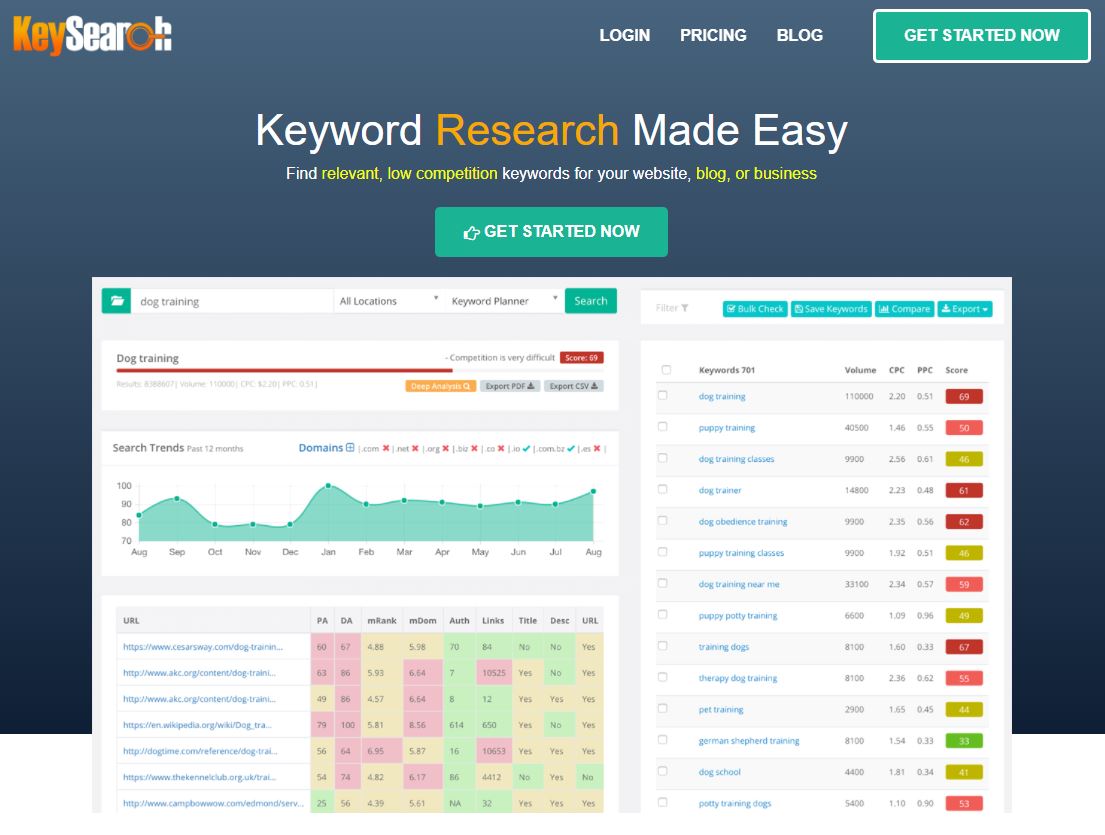Image resolution: width=1105 pixels, height=835 pixels.
Task: Click the Deep Analysis button
Action: (440, 386)
